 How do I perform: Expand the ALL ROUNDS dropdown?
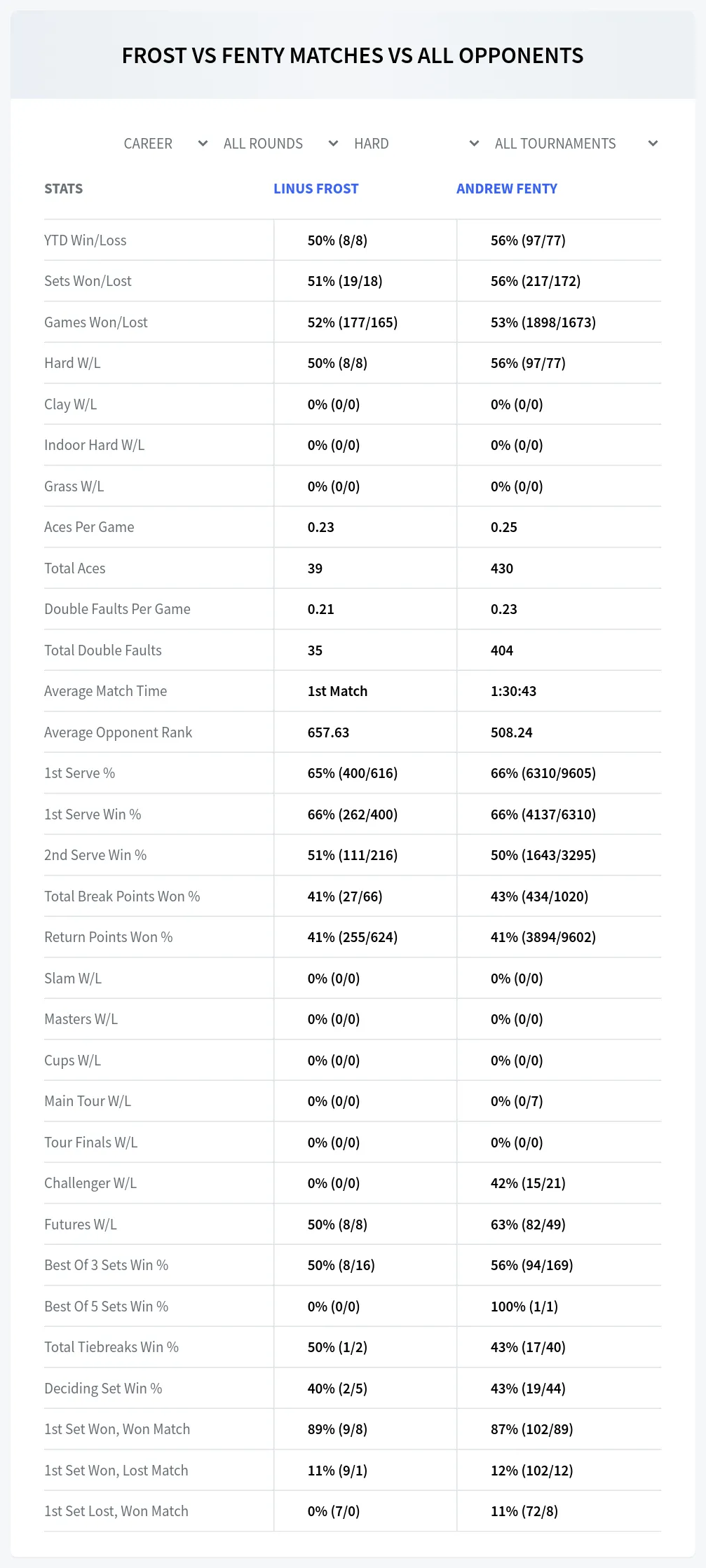[x=280, y=144]
